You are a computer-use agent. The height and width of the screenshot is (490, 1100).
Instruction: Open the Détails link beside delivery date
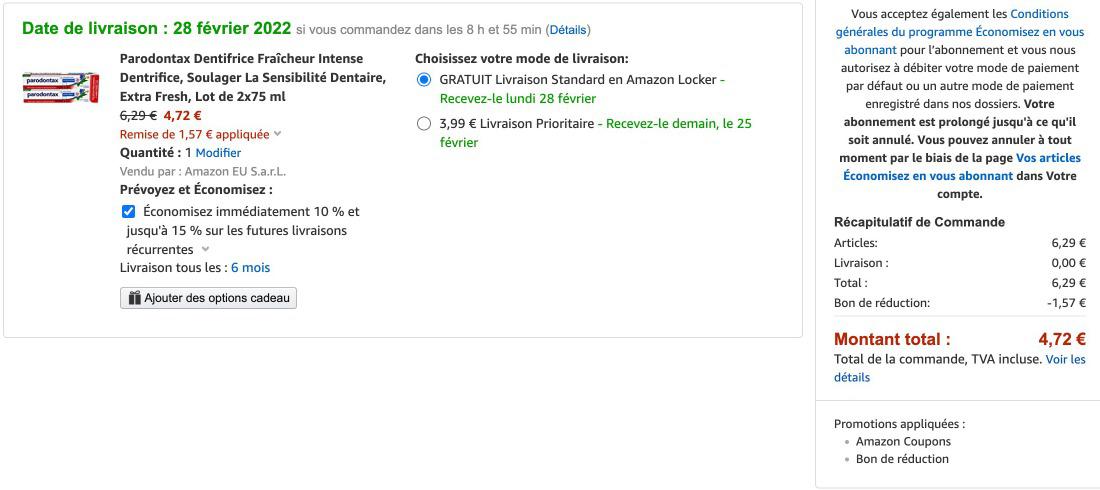click(x=568, y=30)
